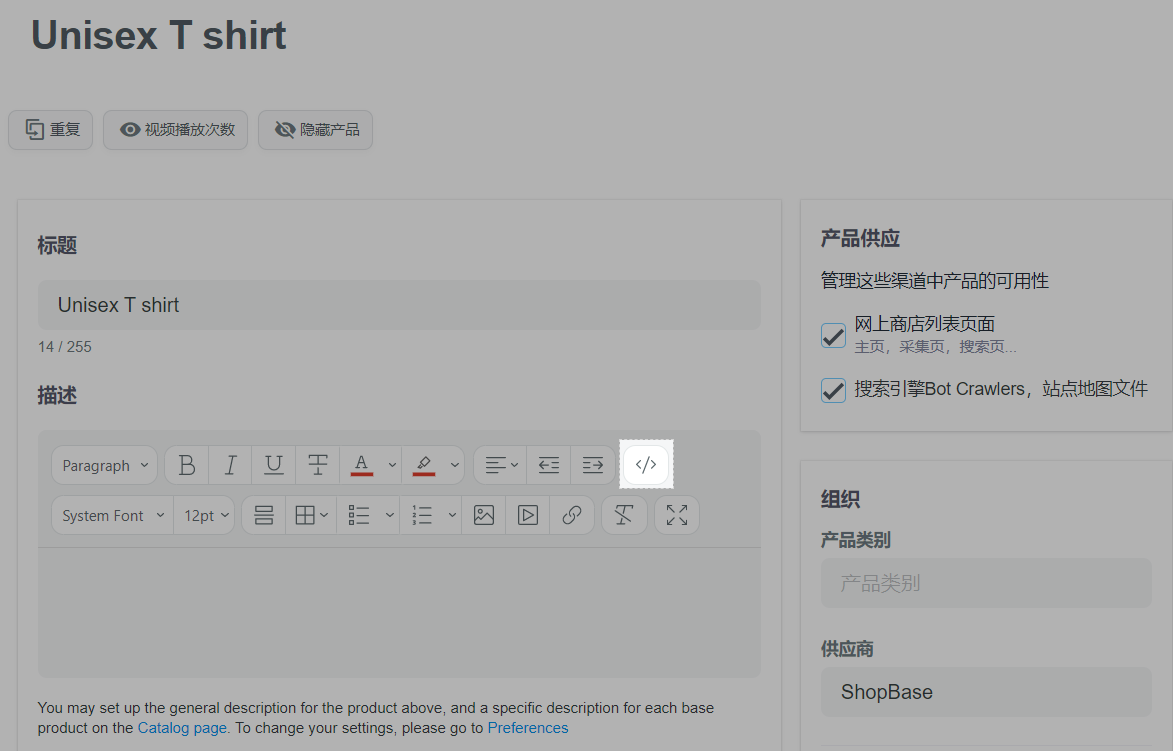The width and height of the screenshot is (1173, 751).
Task: Click the 隐藏产品 hide product button
Action: pyautogui.click(x=316, y=130)
